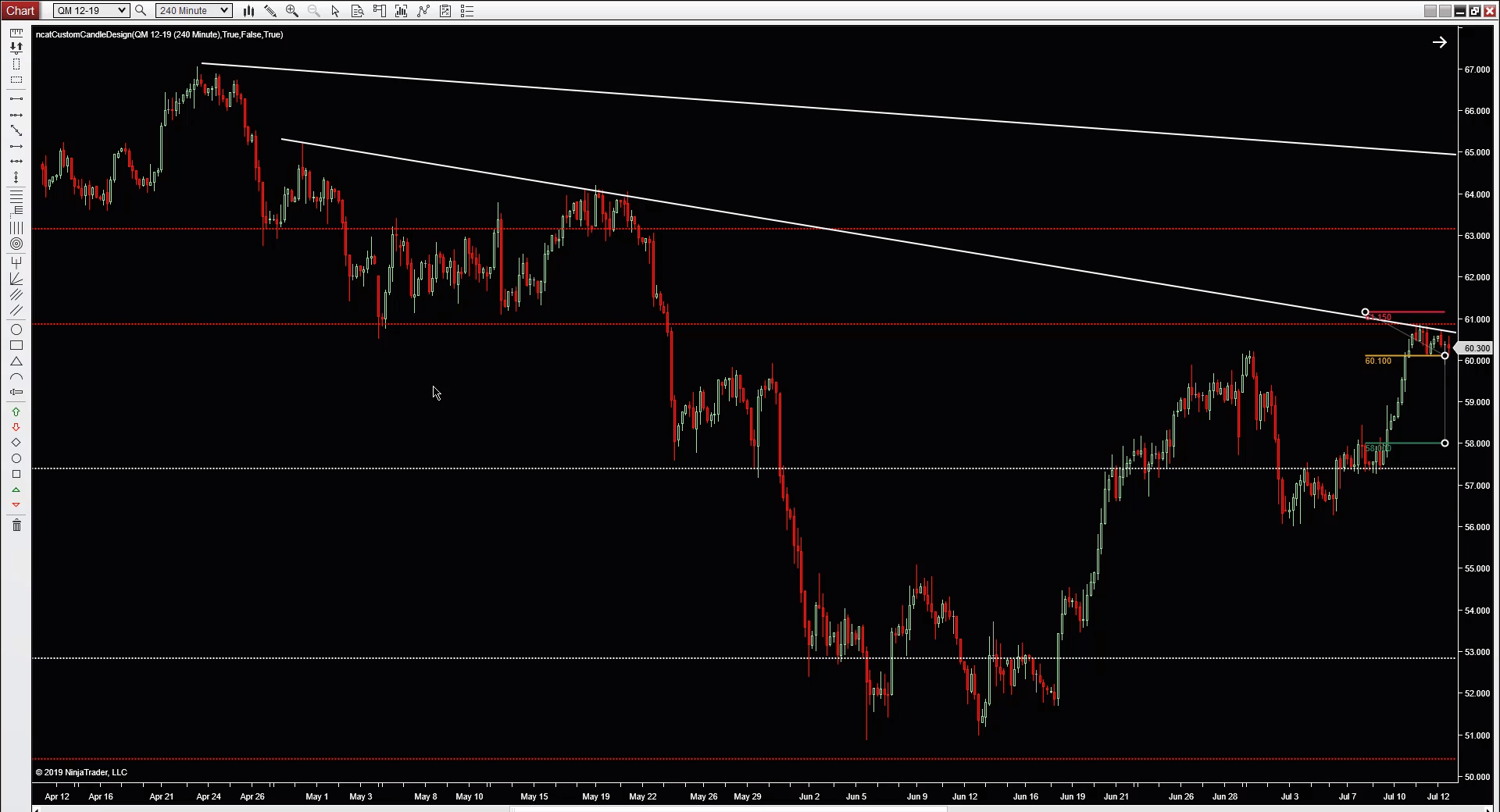Select the green Arrow Up marker

point(16,411)
